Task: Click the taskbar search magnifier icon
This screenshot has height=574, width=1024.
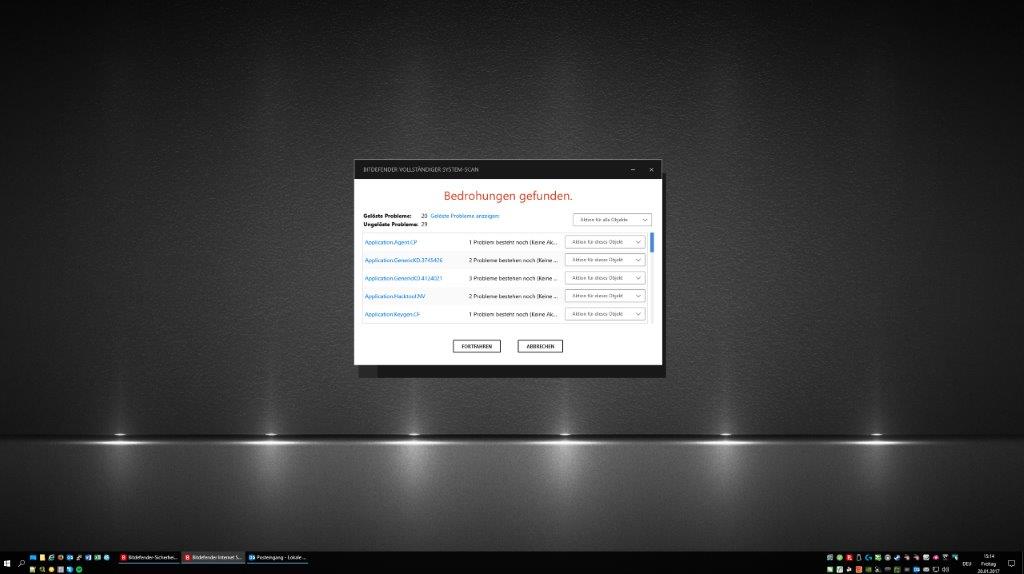Action: (22, 563)
